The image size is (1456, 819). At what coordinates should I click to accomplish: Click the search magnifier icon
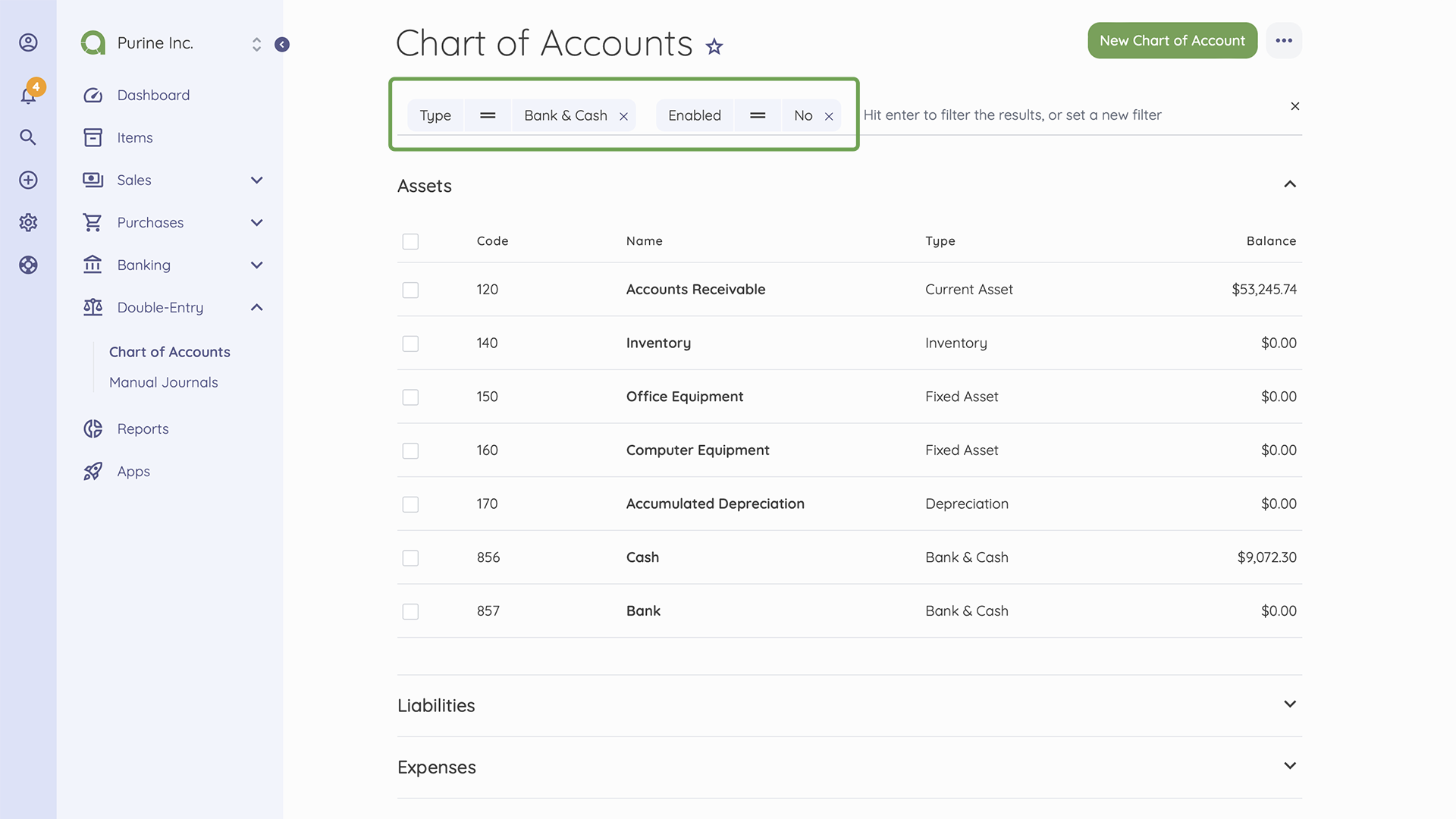click(28, 137)
